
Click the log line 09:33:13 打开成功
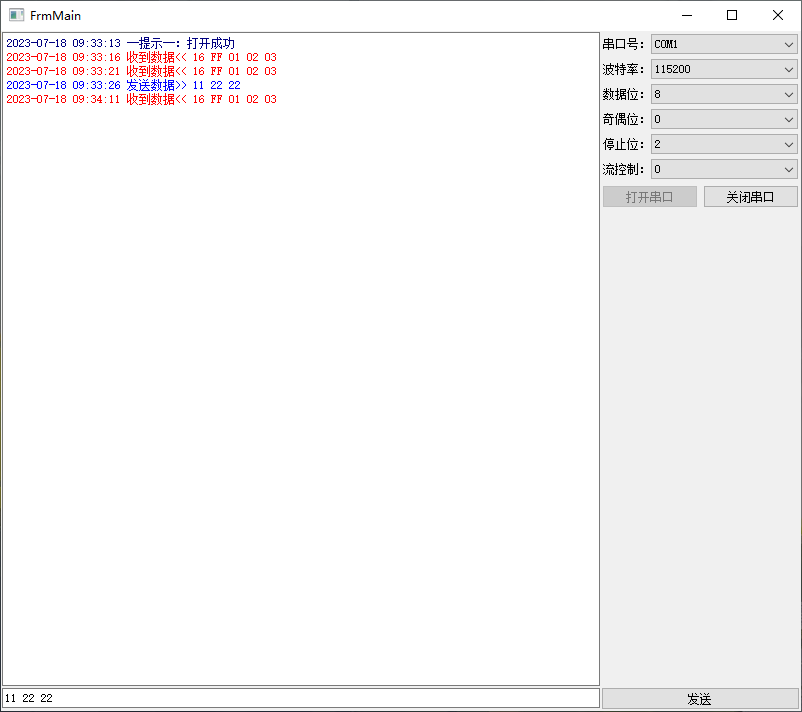121,43
